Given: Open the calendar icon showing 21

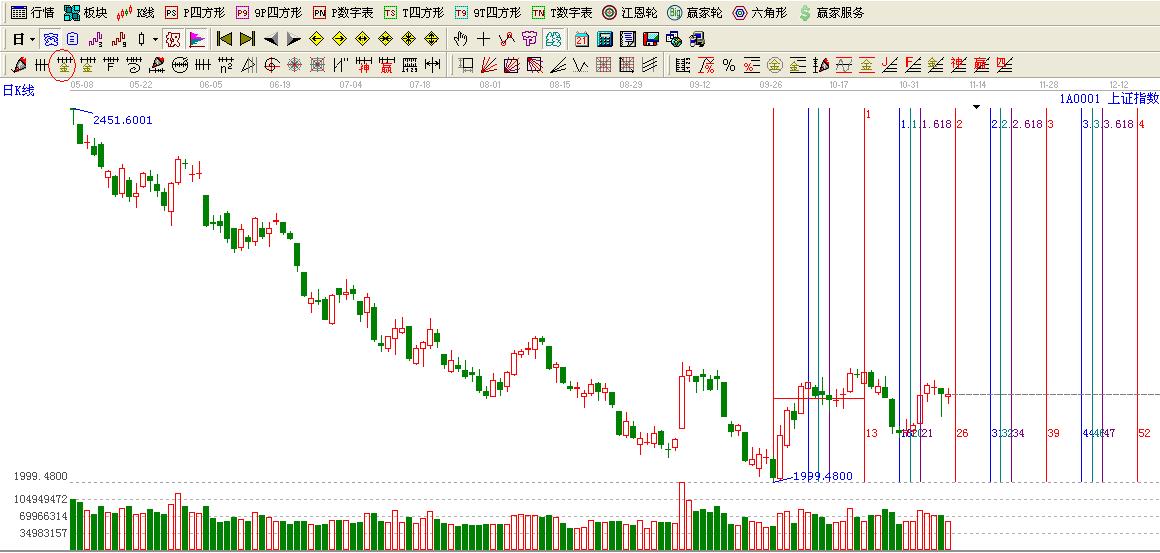Looking at the screenshot, I should pos(581,39).
